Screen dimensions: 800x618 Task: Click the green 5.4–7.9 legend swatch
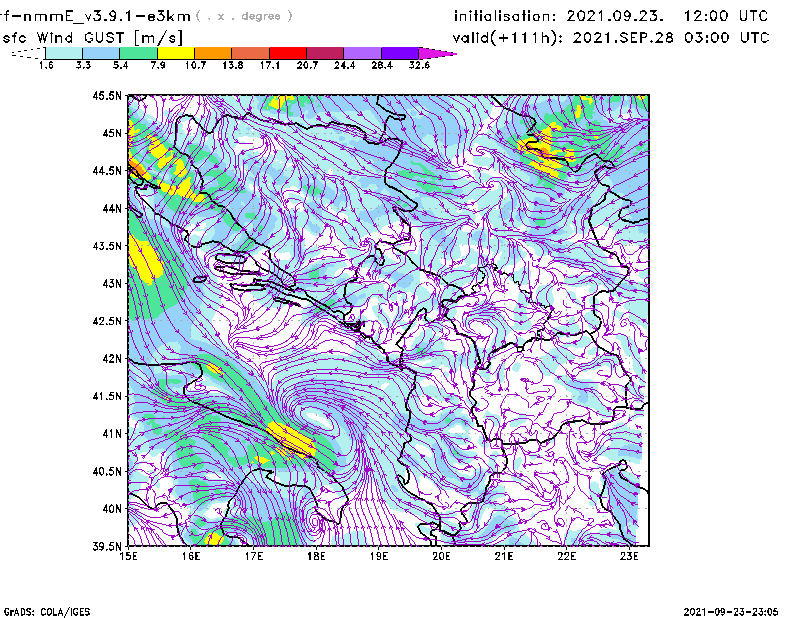click(138, 53)
